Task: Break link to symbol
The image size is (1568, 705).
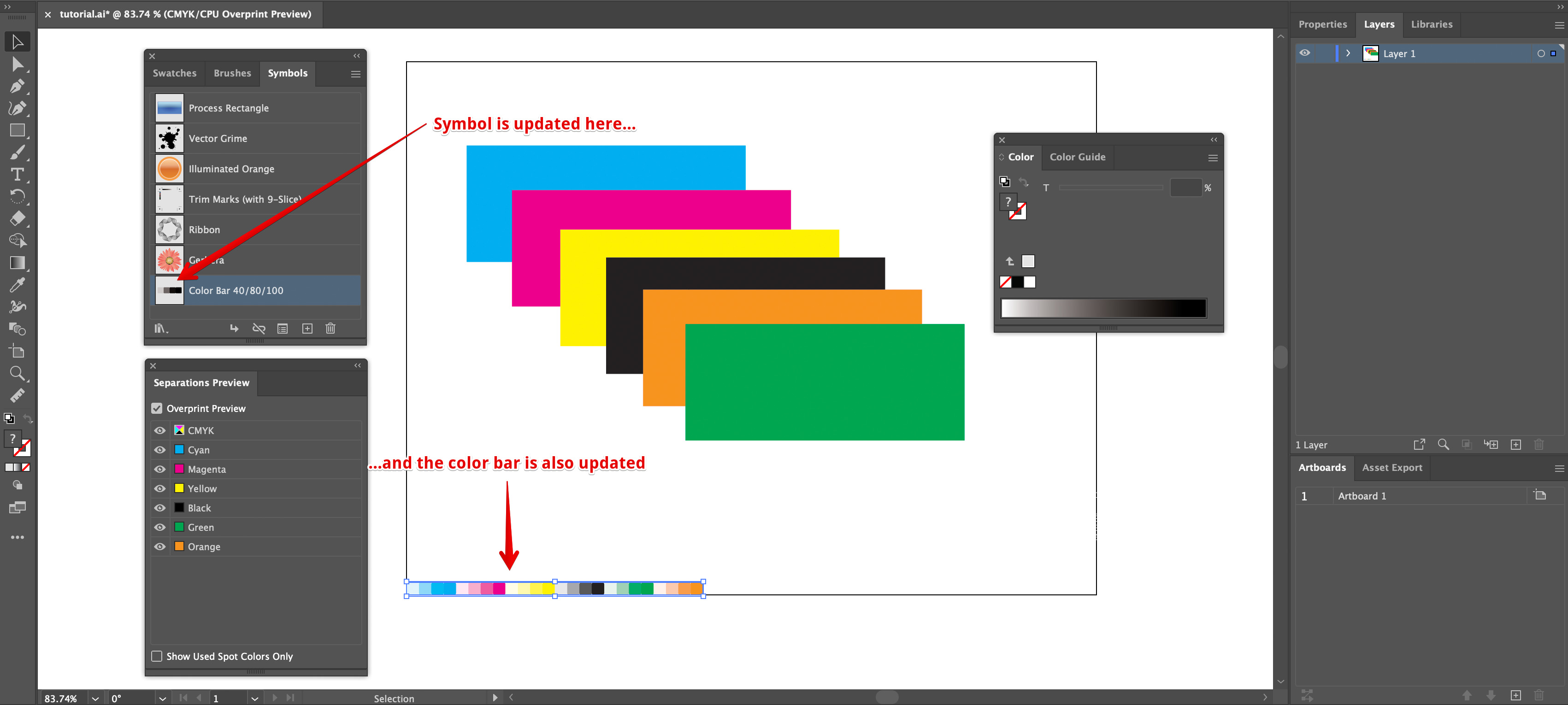Action: coord(259,328)
